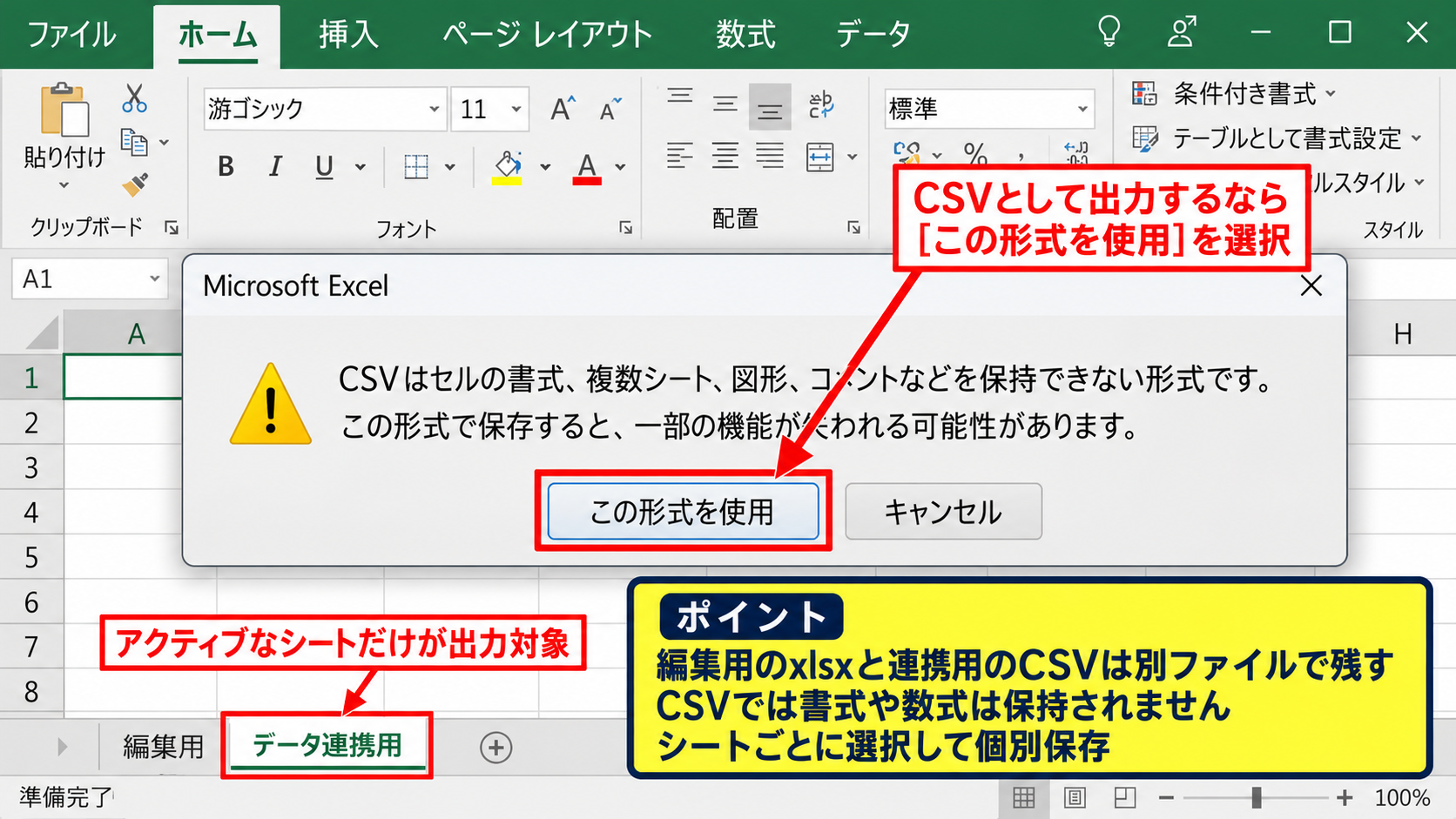This screenshot has height=819, width=1456.
Task: Expand 条件付き書式 dropdown
Action: tap(1331, 93)
